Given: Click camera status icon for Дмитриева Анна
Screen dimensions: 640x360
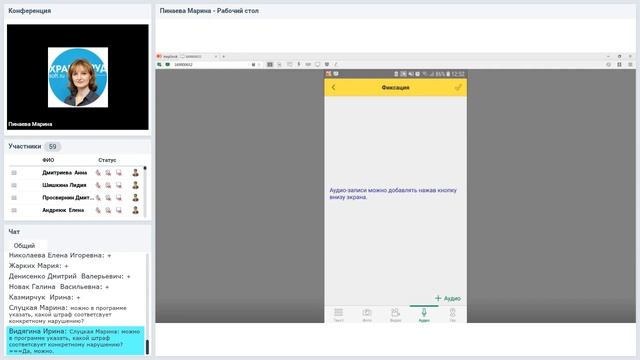Looking at the screenshot, I should pos(108,173).
